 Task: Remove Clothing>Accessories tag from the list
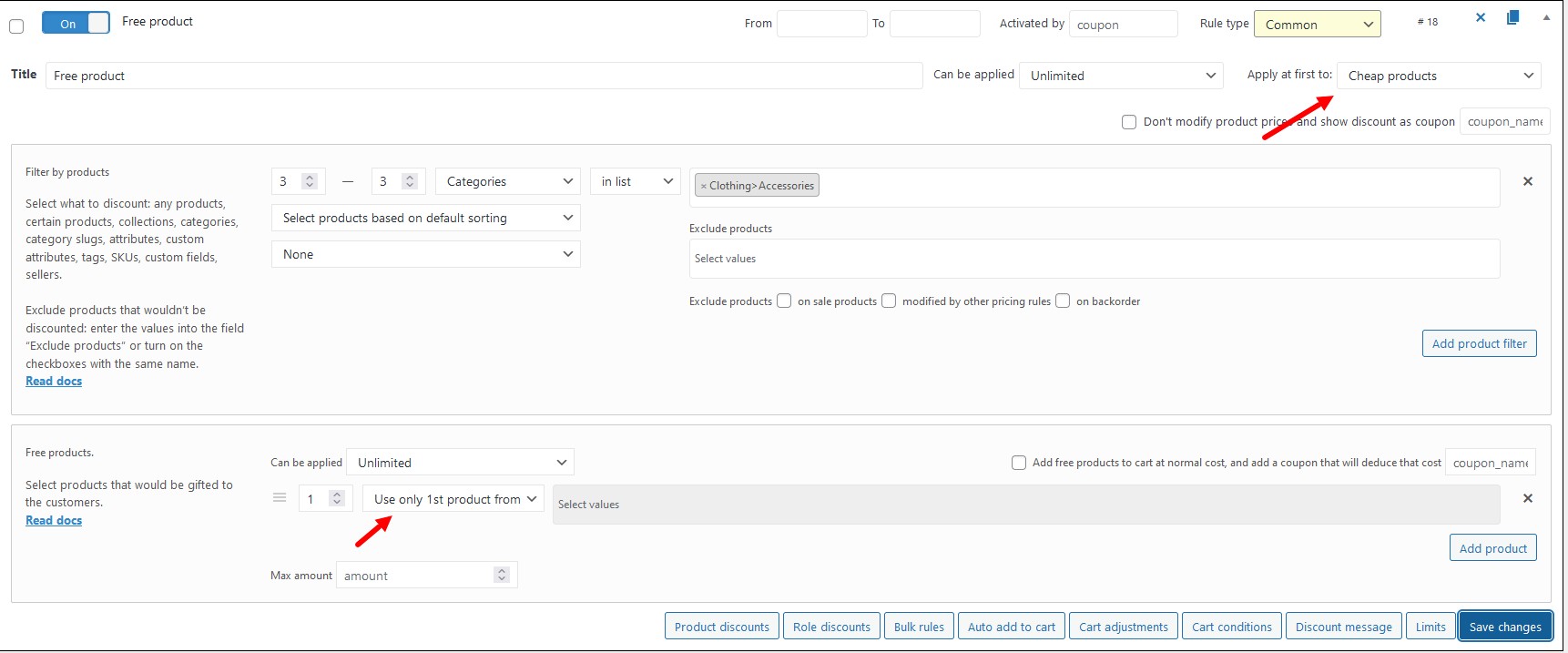click(x=704, y=186)
